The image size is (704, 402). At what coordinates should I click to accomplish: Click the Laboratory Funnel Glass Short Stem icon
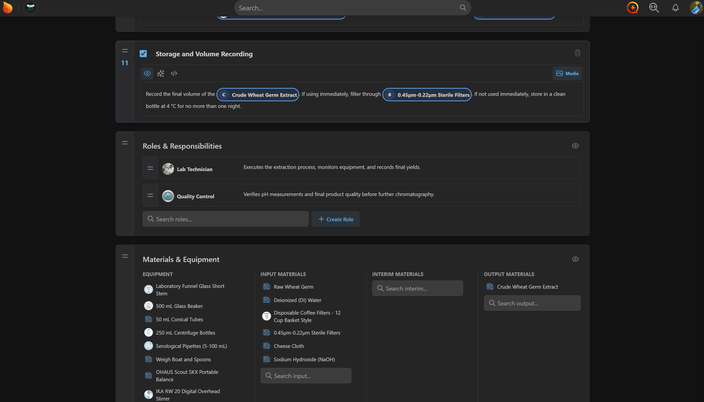(x=148, y=290)
